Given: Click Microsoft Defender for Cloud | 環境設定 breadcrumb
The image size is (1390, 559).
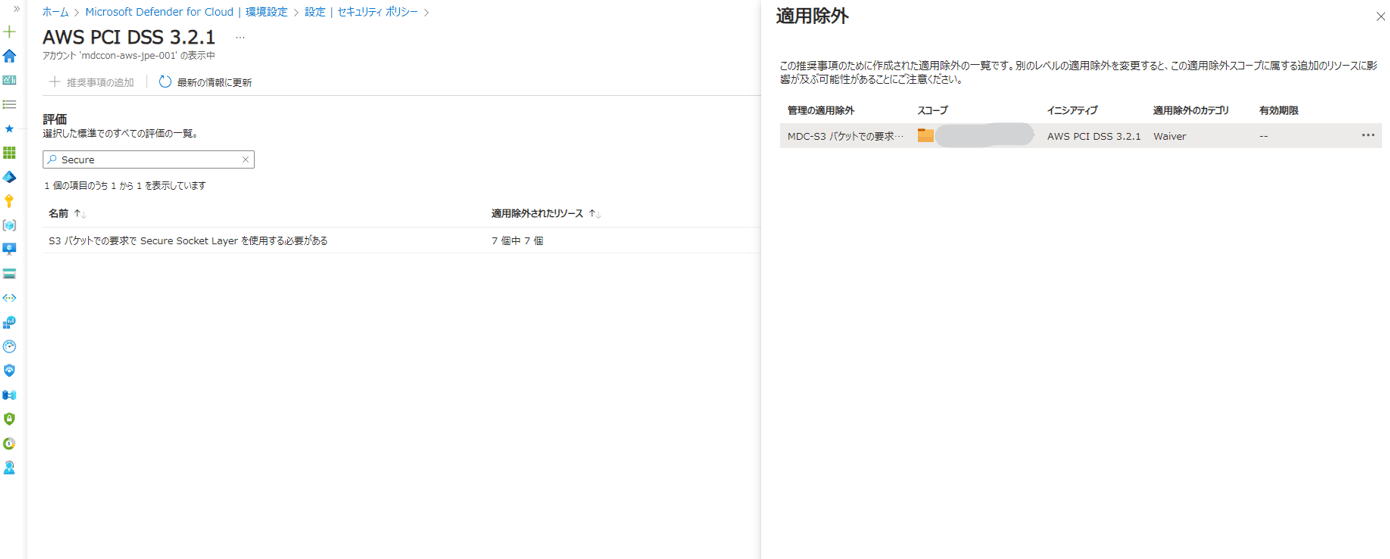Looking at the screenshot, I should click(186, 12).
